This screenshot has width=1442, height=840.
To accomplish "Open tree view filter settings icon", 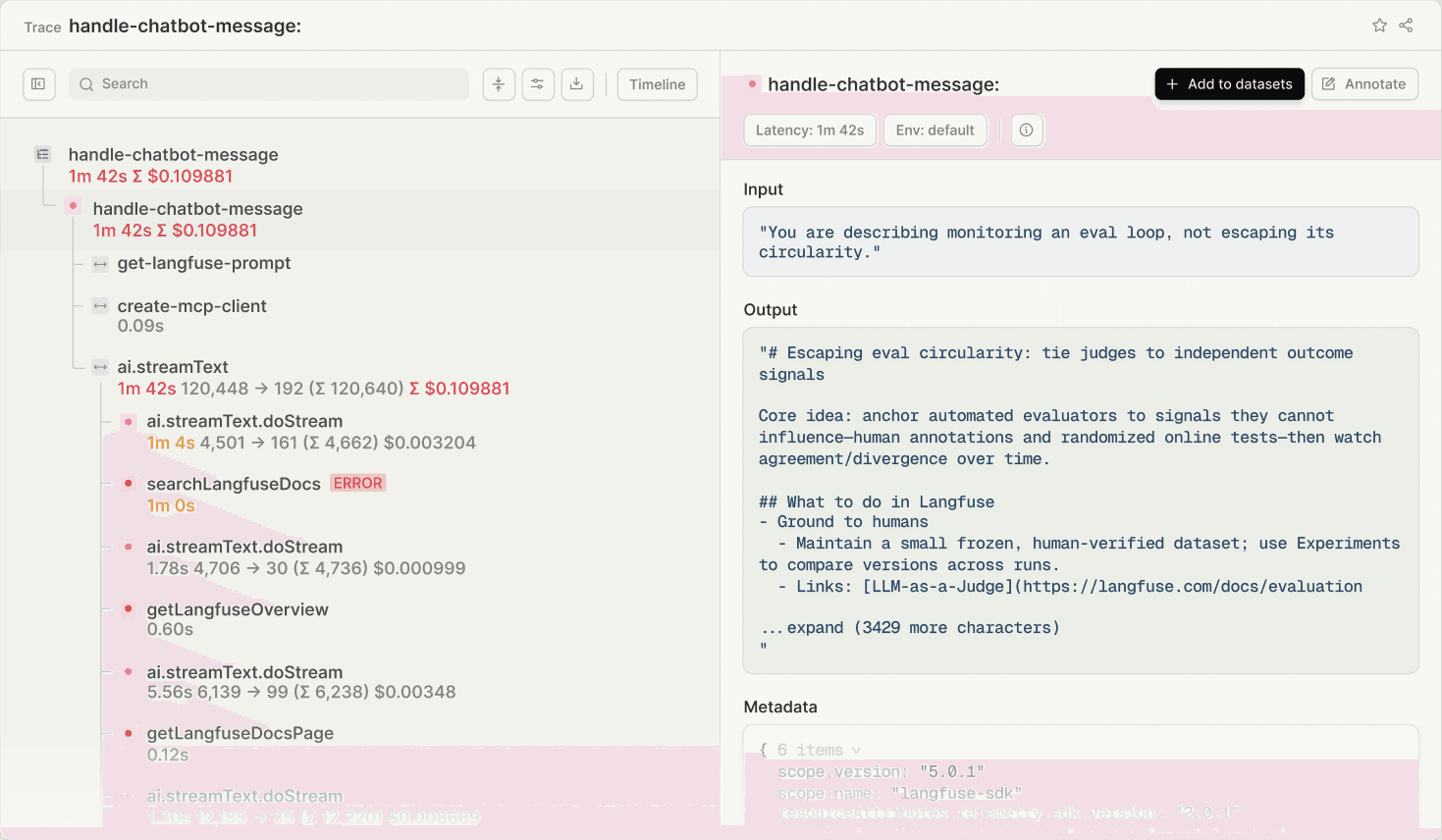I will click(x=538, y=84).
